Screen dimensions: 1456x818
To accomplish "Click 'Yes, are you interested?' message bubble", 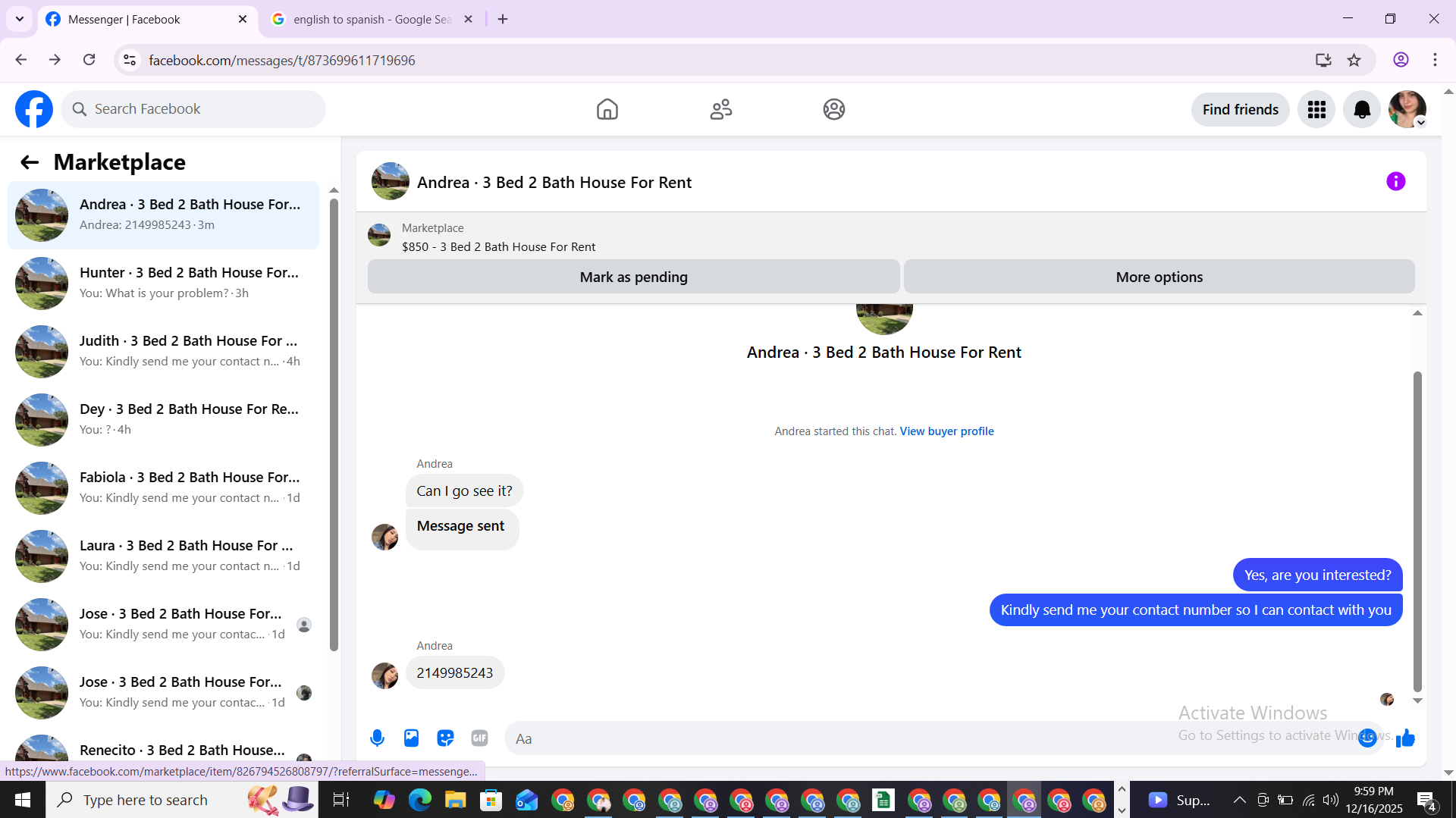I will tap(1317, 575).
